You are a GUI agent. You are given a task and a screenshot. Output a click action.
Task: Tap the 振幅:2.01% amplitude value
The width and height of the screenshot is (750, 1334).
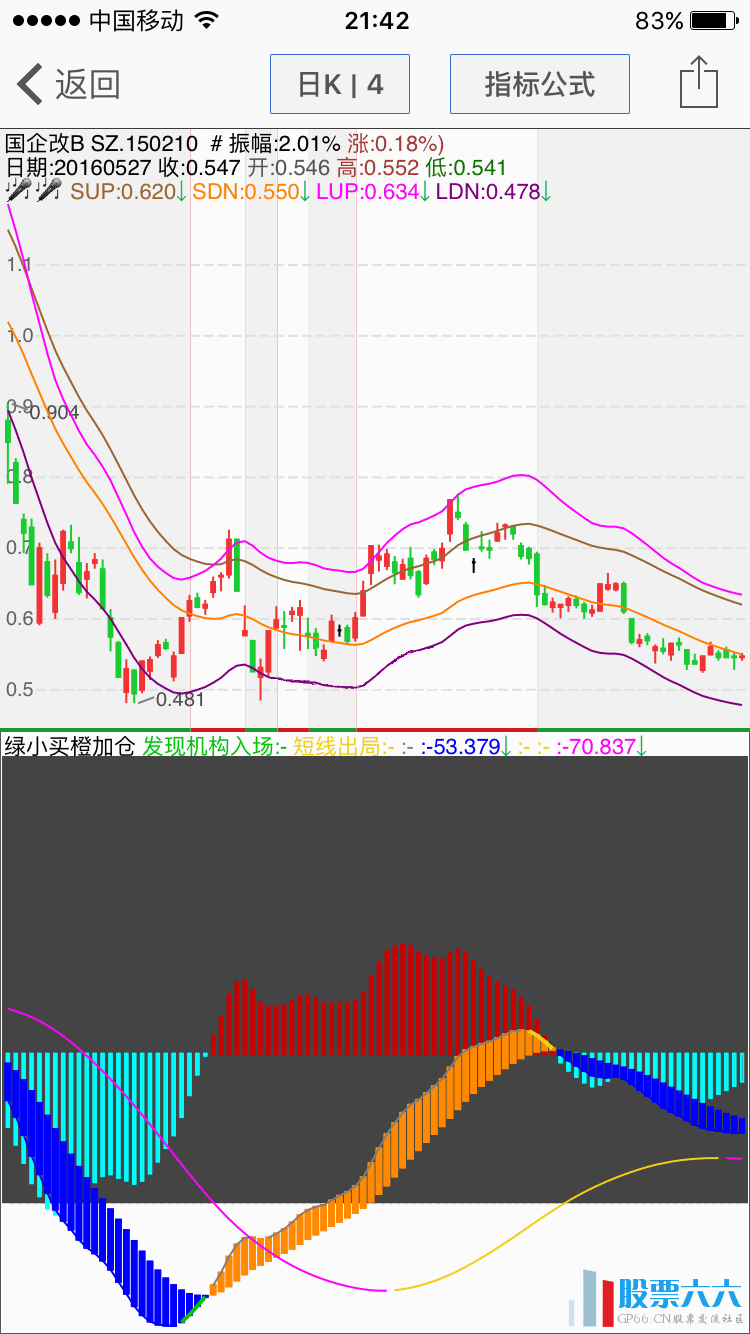285,144
